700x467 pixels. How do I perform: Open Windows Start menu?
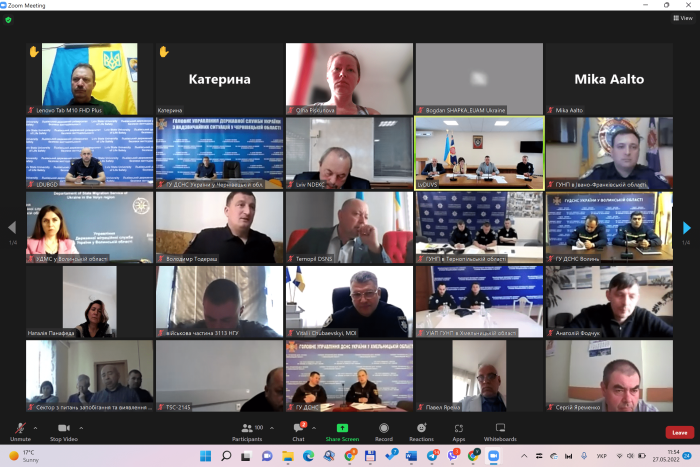(206, 456)
